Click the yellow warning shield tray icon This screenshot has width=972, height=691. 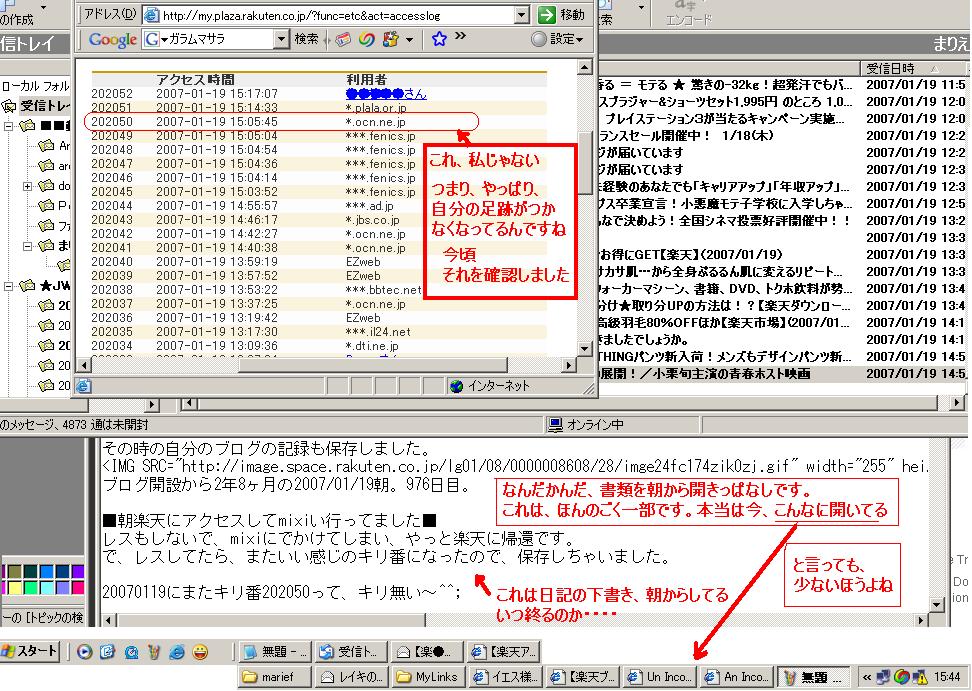coord(919,677)
